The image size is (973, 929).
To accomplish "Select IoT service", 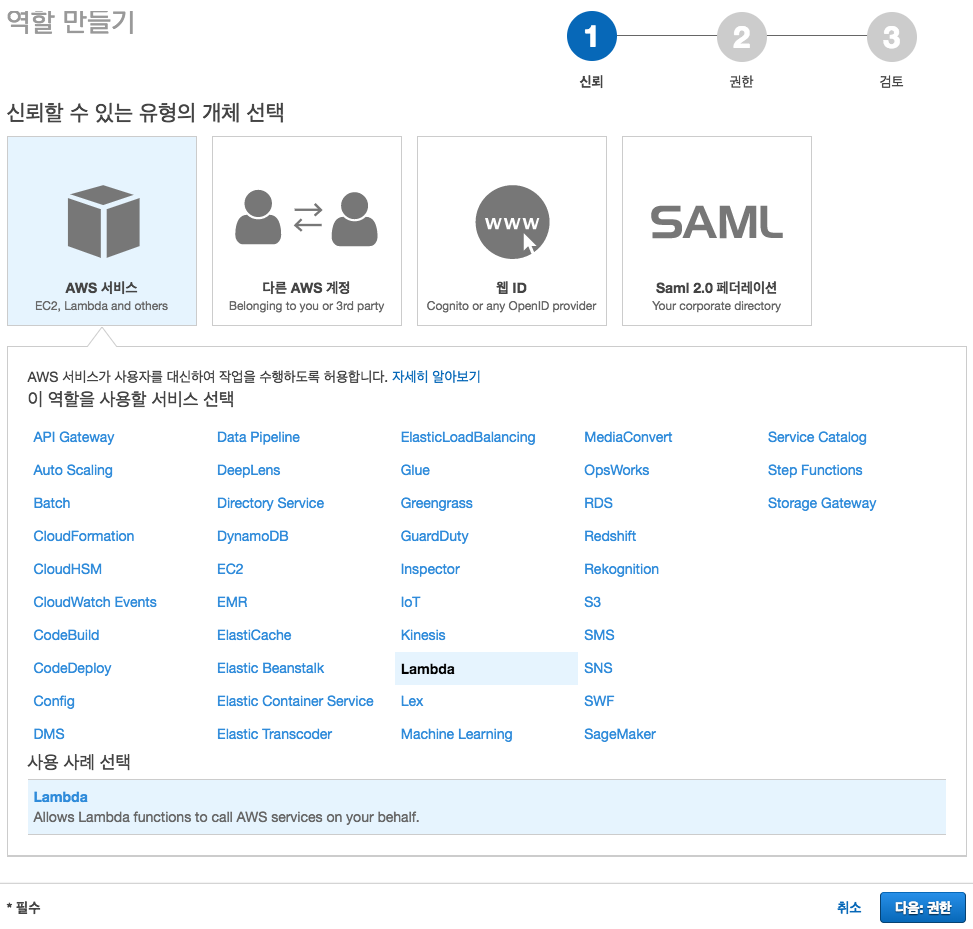I will (x=410, y=601).
